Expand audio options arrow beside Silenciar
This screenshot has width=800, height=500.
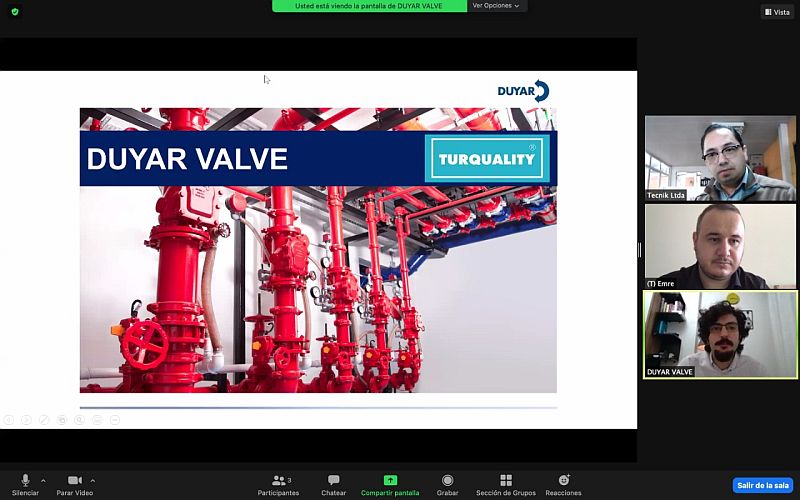pos(43,481)
